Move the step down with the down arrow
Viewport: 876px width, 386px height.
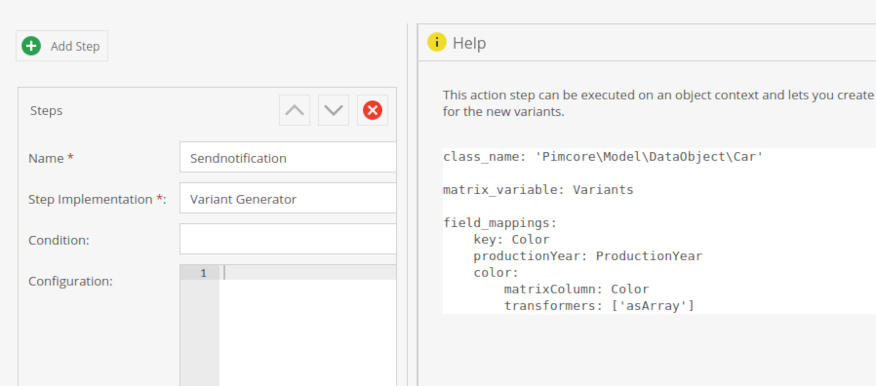(x=334, y=110)
